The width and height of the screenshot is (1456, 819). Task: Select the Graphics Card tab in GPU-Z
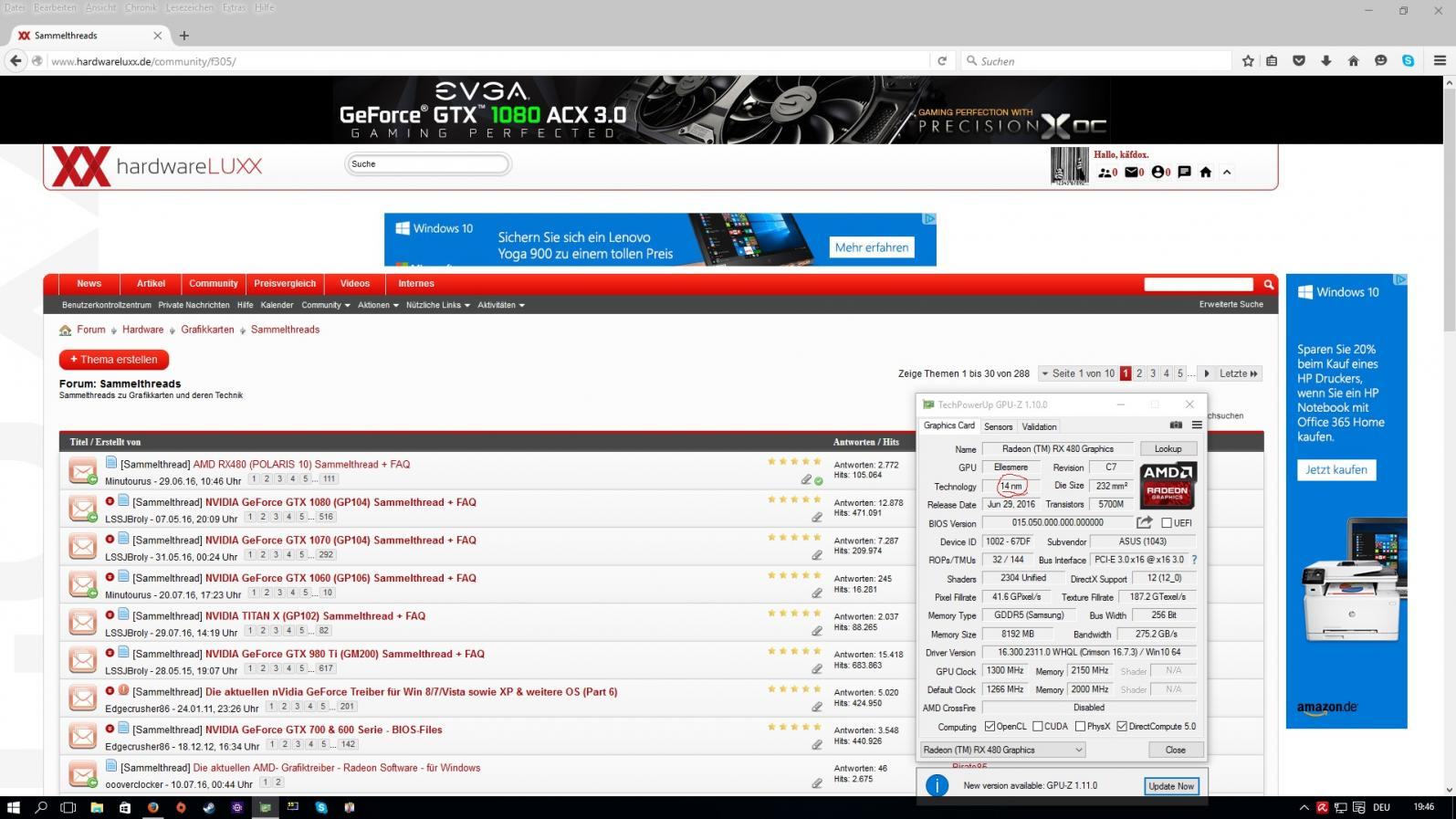949,425
